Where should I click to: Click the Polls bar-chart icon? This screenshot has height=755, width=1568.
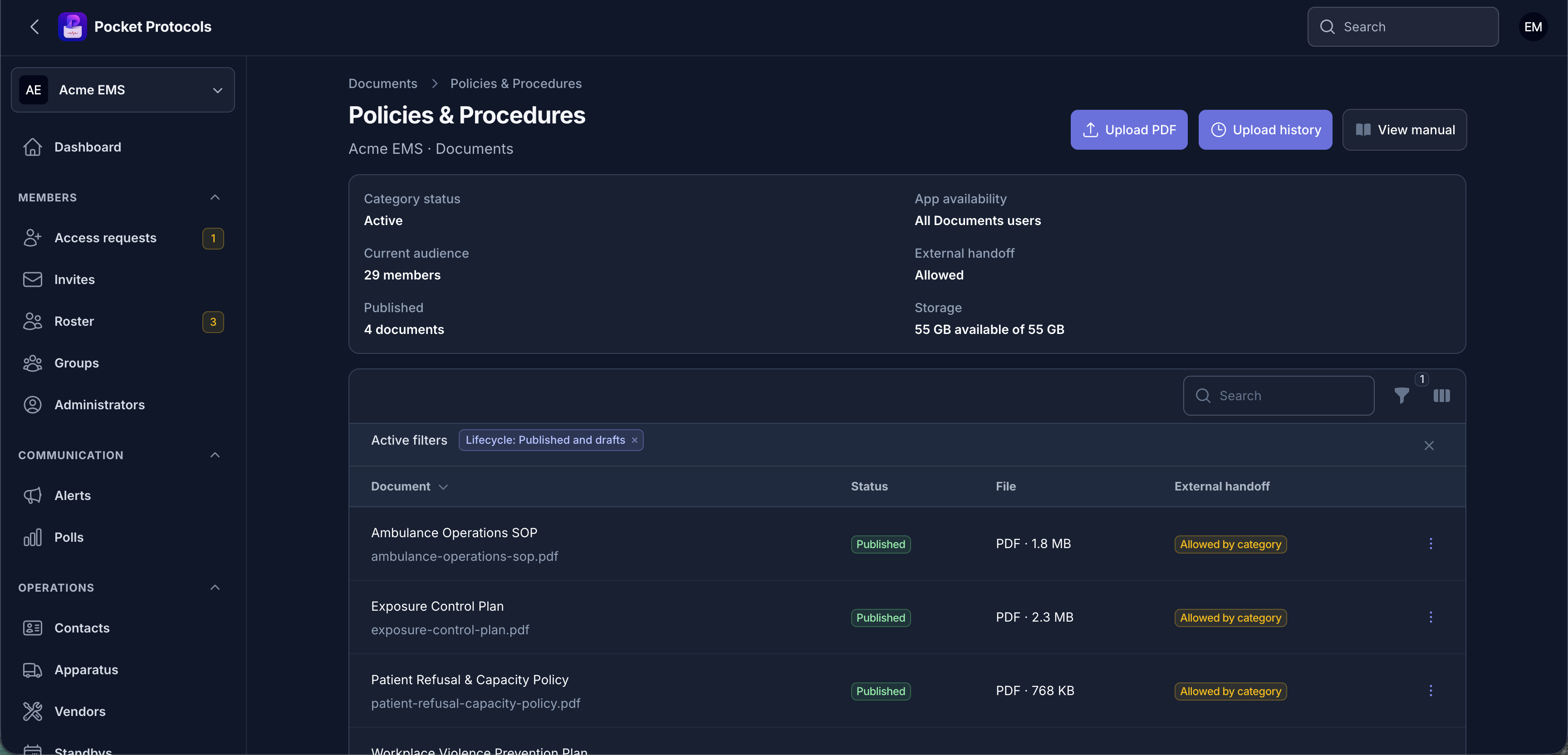tap(32, 537)
